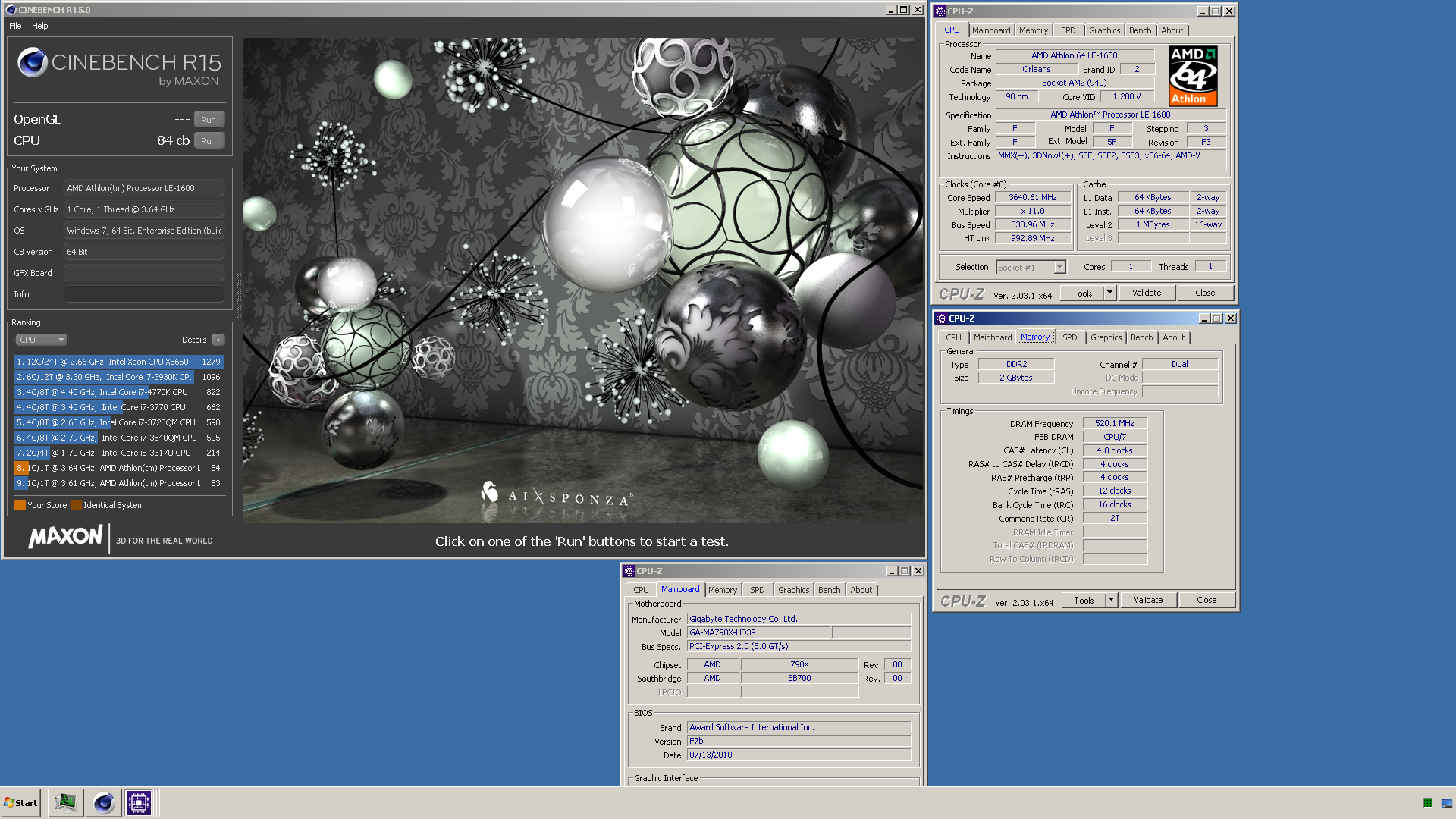The height and width of the screenshot is (819, 1456).
Task: Run the OpenGL benchmark test
Action: click(x=209, y=120)
